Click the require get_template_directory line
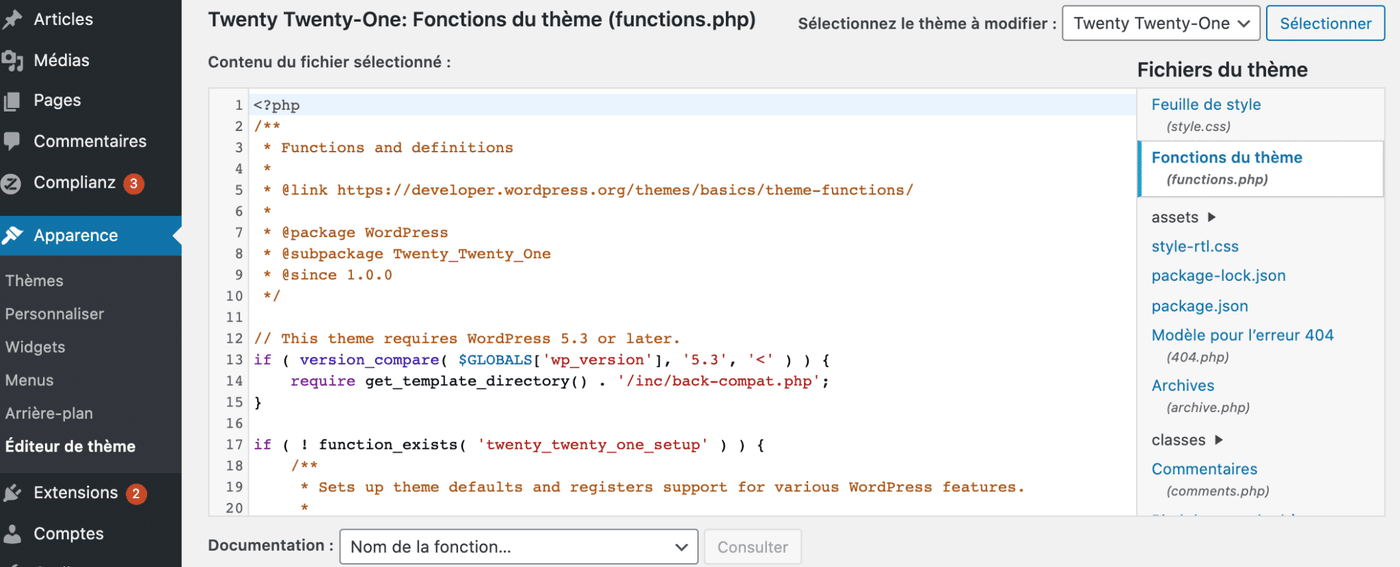Viewport: 1400px width, 567px height. [560, 381]
